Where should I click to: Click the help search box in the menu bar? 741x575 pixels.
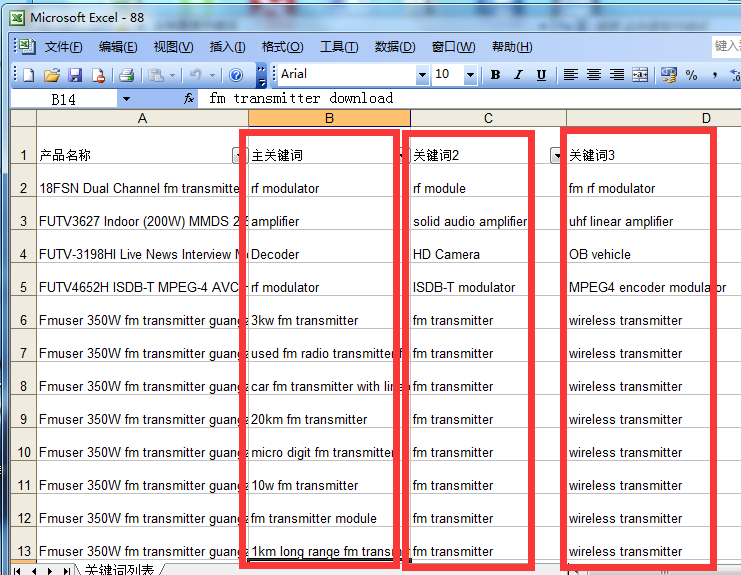coord(726,46)
